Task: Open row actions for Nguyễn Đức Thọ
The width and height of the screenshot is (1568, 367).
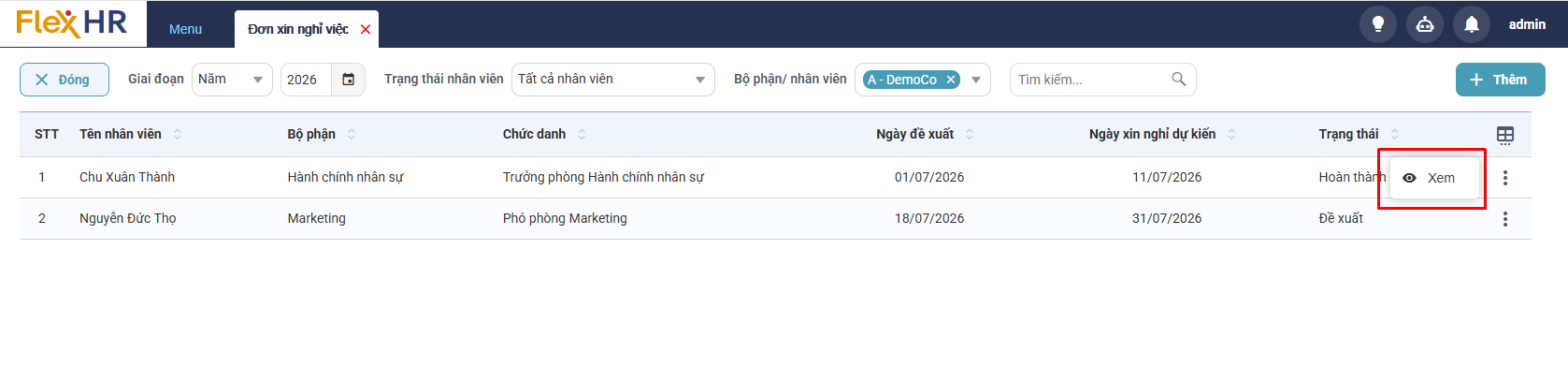Action: point(1505,219)
